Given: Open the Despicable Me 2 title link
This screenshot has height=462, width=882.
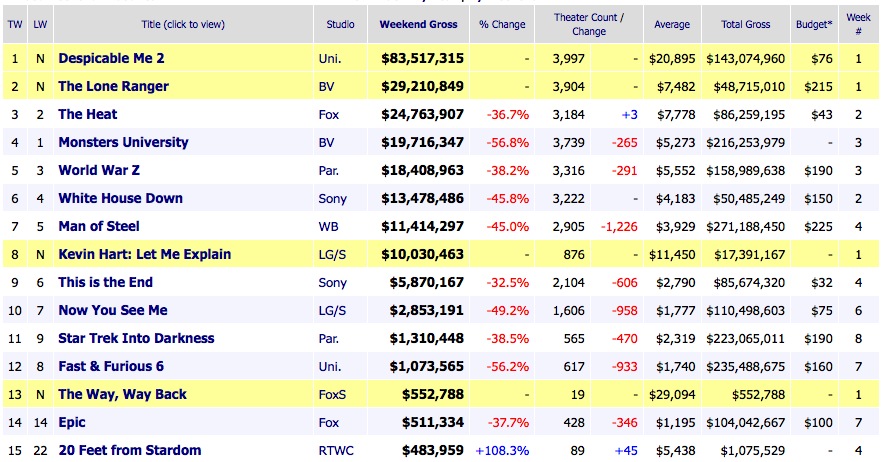Looking at the screenshot, I should [111, 58].
